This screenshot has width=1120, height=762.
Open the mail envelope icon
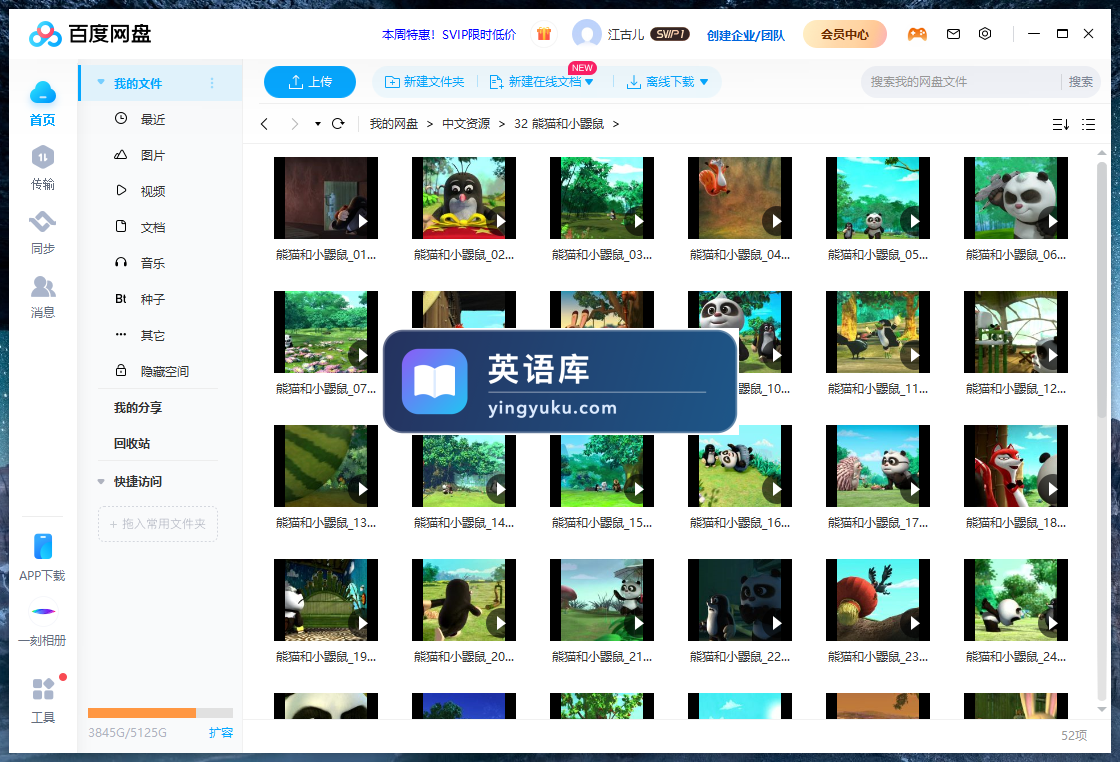(x=953, y=34)
